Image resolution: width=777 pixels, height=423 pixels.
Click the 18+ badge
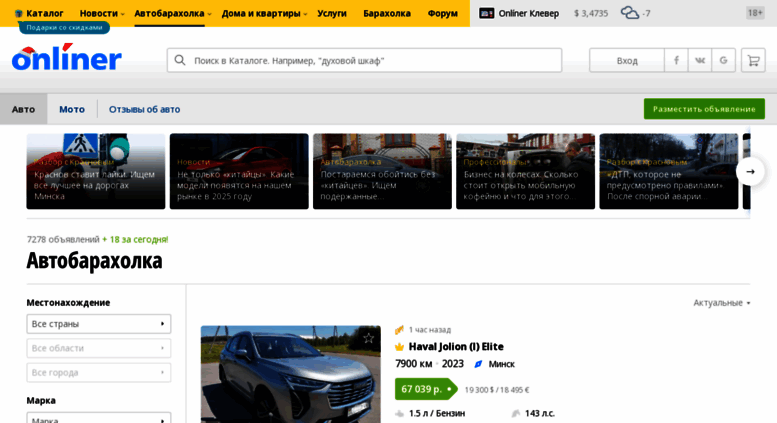[x=755, y=13]
